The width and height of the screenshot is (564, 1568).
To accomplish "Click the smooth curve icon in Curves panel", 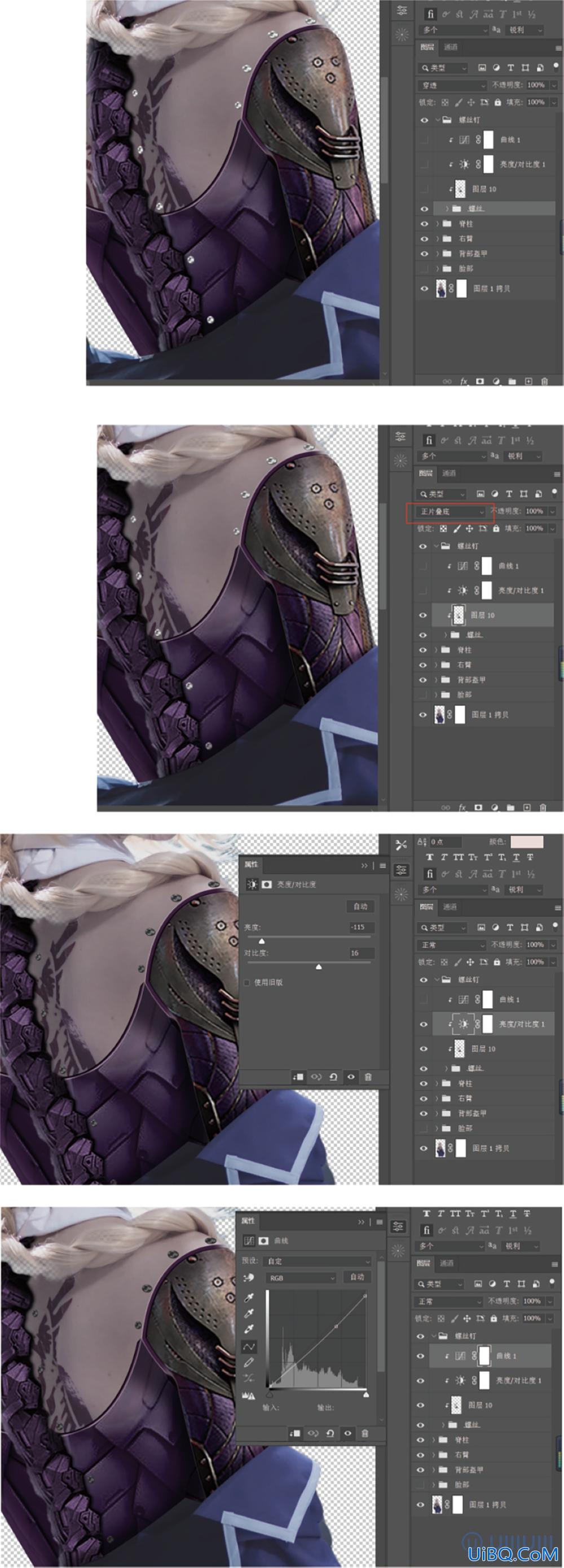I will click(249, 1378).
